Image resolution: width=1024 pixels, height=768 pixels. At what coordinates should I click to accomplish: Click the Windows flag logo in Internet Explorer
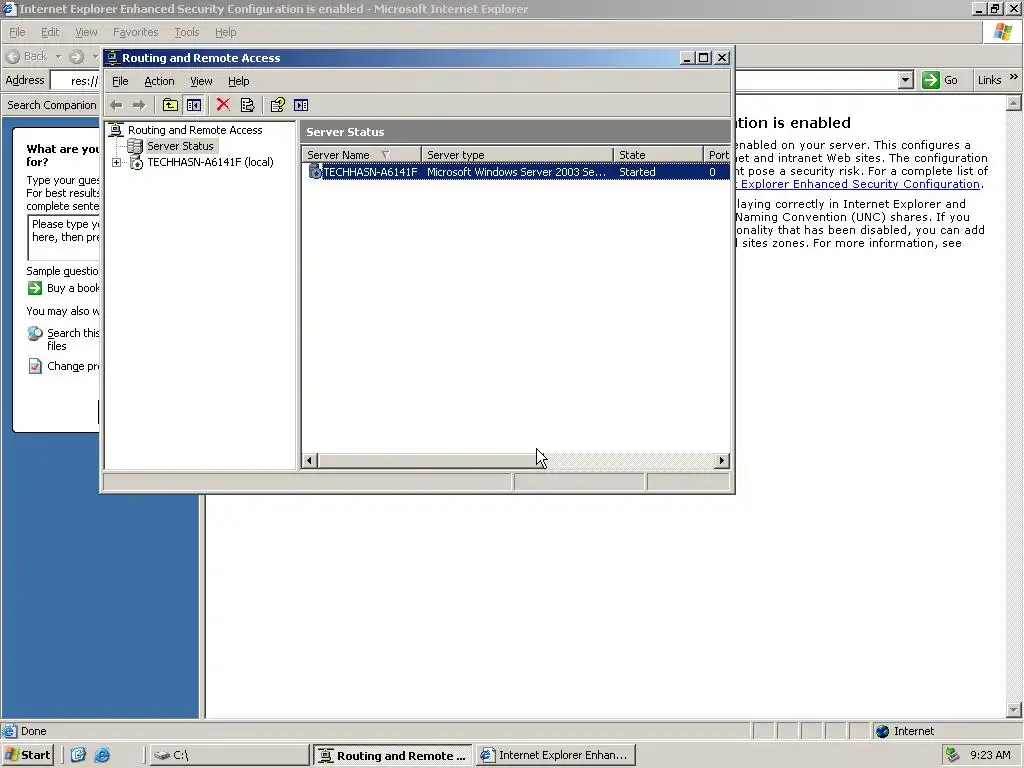(x=1002, y=32)
